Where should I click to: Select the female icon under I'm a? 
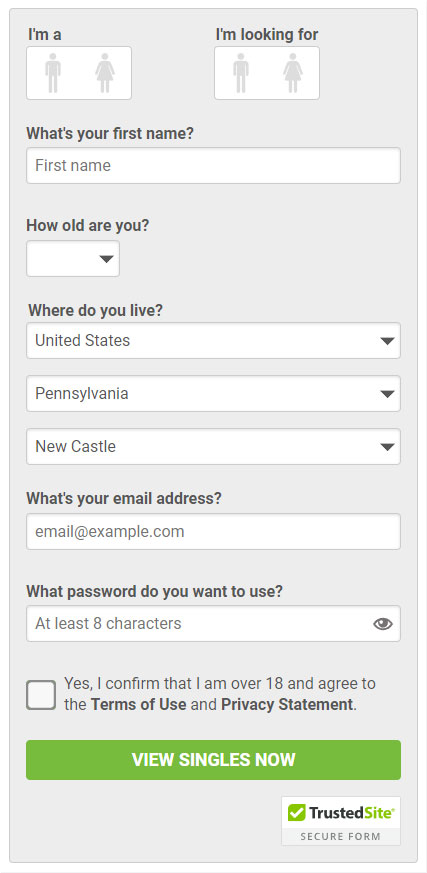[105, 73]
